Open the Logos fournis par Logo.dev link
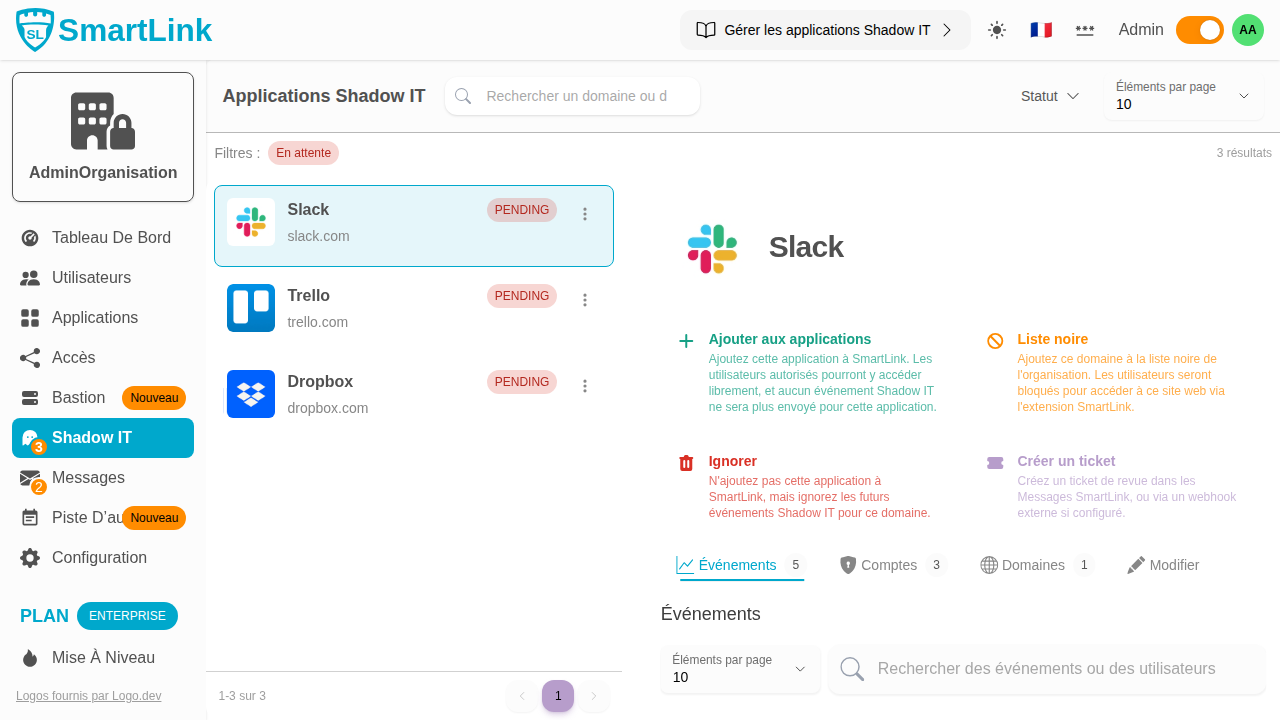Image resolution: width=1280 pixels, height=720 pixels. click(88, 696)
